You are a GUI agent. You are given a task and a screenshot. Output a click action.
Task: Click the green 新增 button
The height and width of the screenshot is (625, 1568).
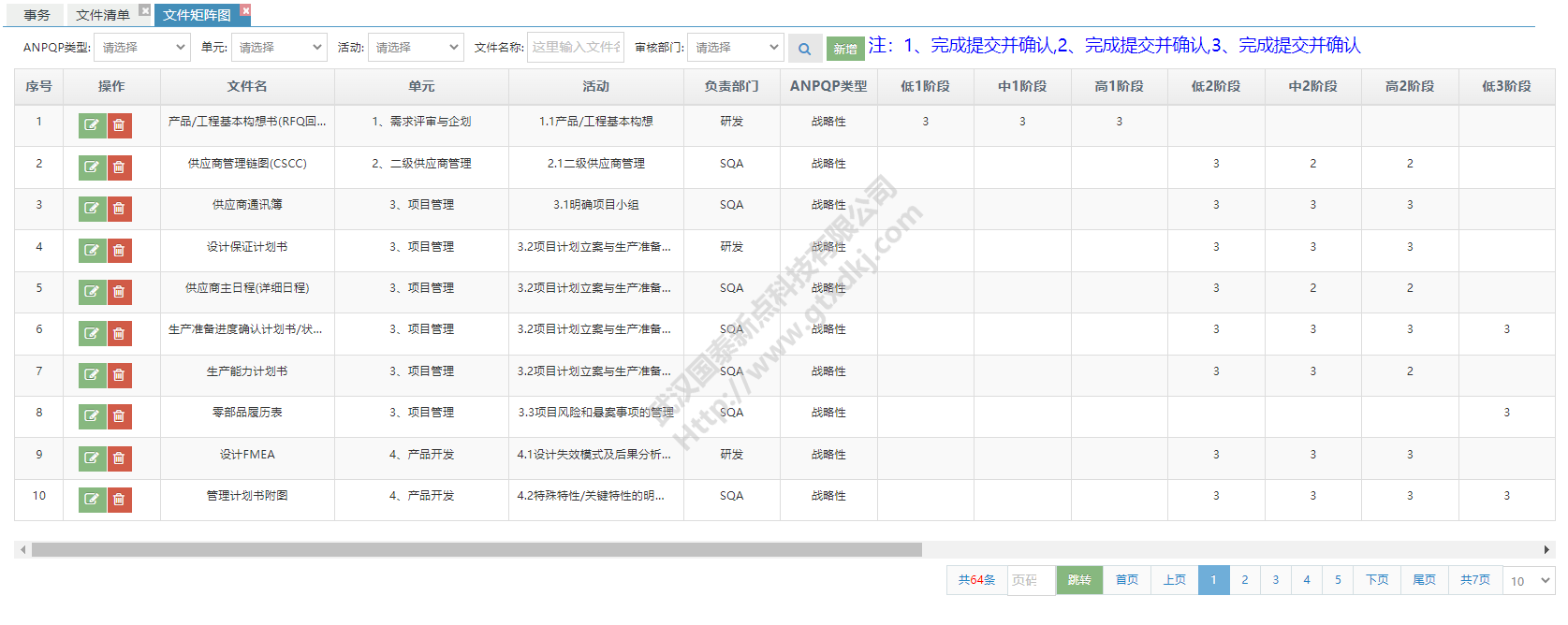click(x=844, y=49)
